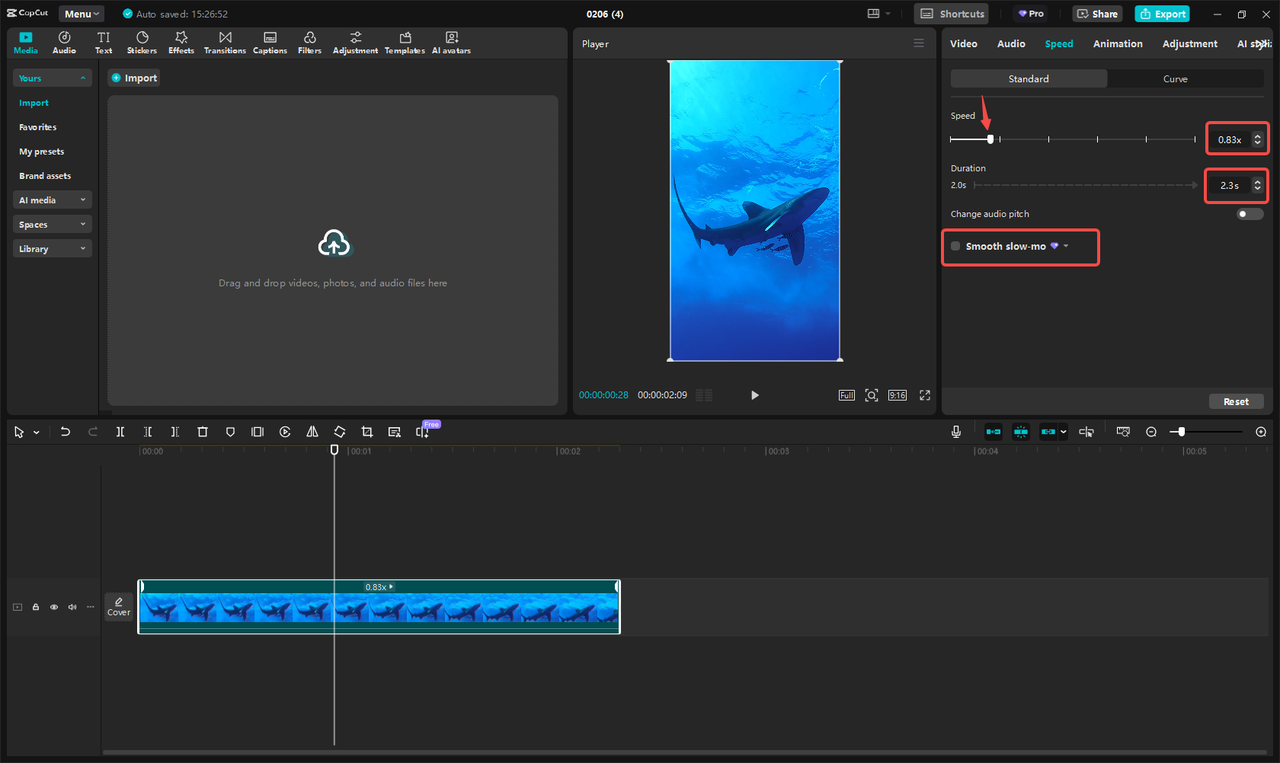Click the Speed slider handle
Screen dimensions: 1280x763
click(x=990, y=139)
